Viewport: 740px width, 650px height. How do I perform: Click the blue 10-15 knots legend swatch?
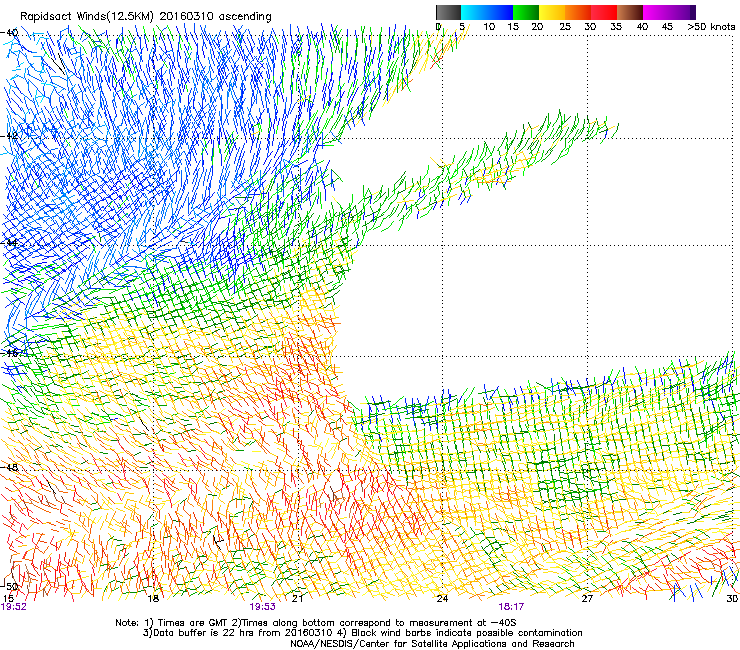click(500, 12)
